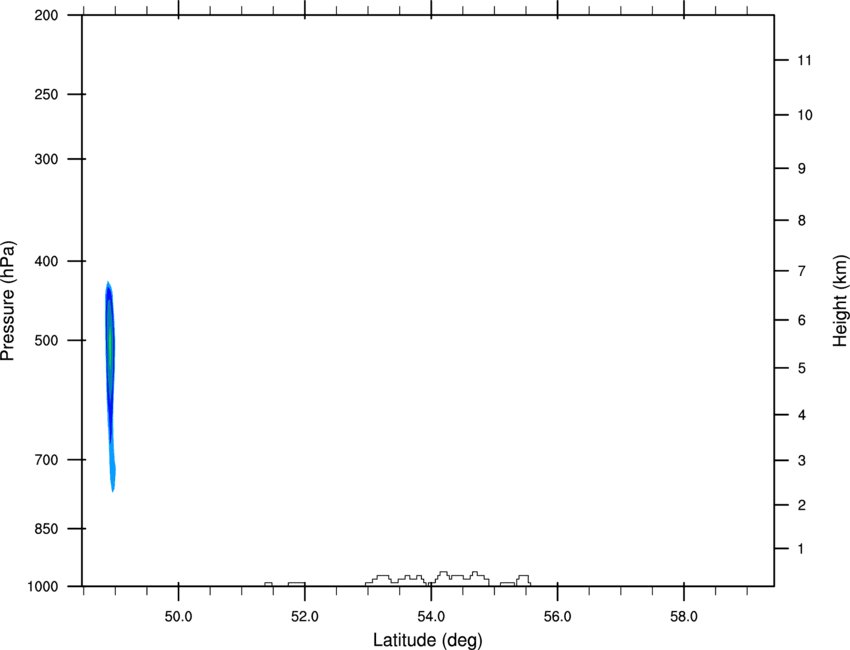Click the 56.0 latitude tick label
The width and height of the screenshot is (850, 650).
558,617
